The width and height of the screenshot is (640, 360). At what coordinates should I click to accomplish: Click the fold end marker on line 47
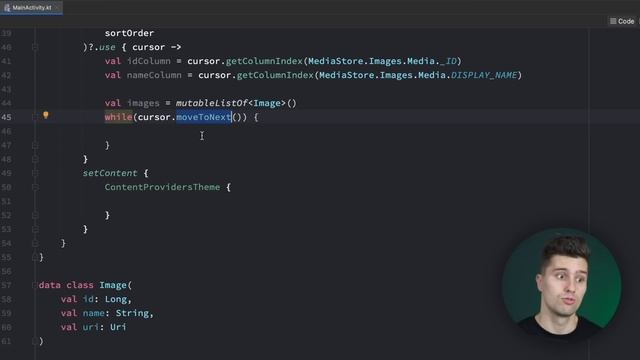tap(35, 145)
